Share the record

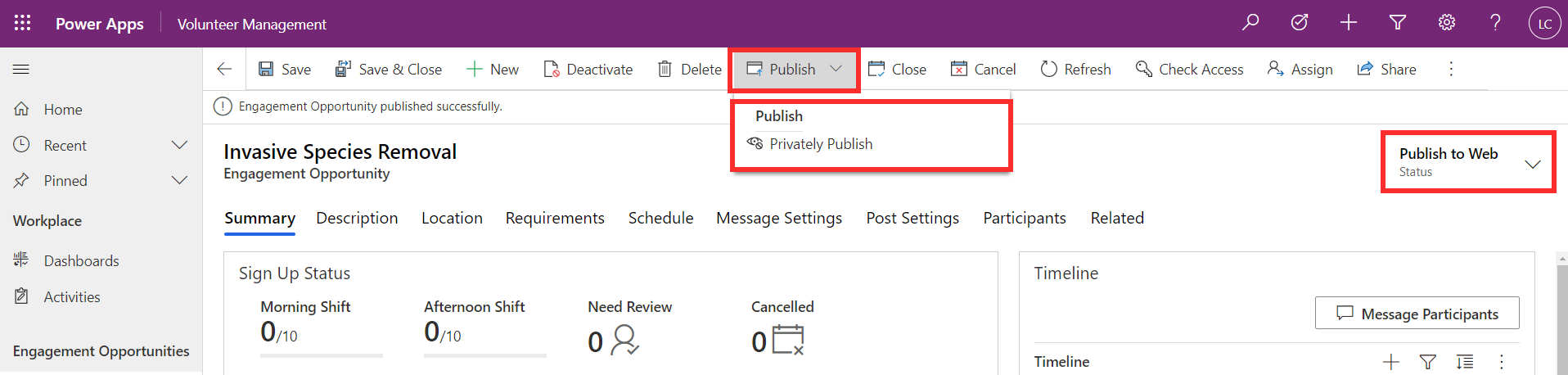[1387, 70]
